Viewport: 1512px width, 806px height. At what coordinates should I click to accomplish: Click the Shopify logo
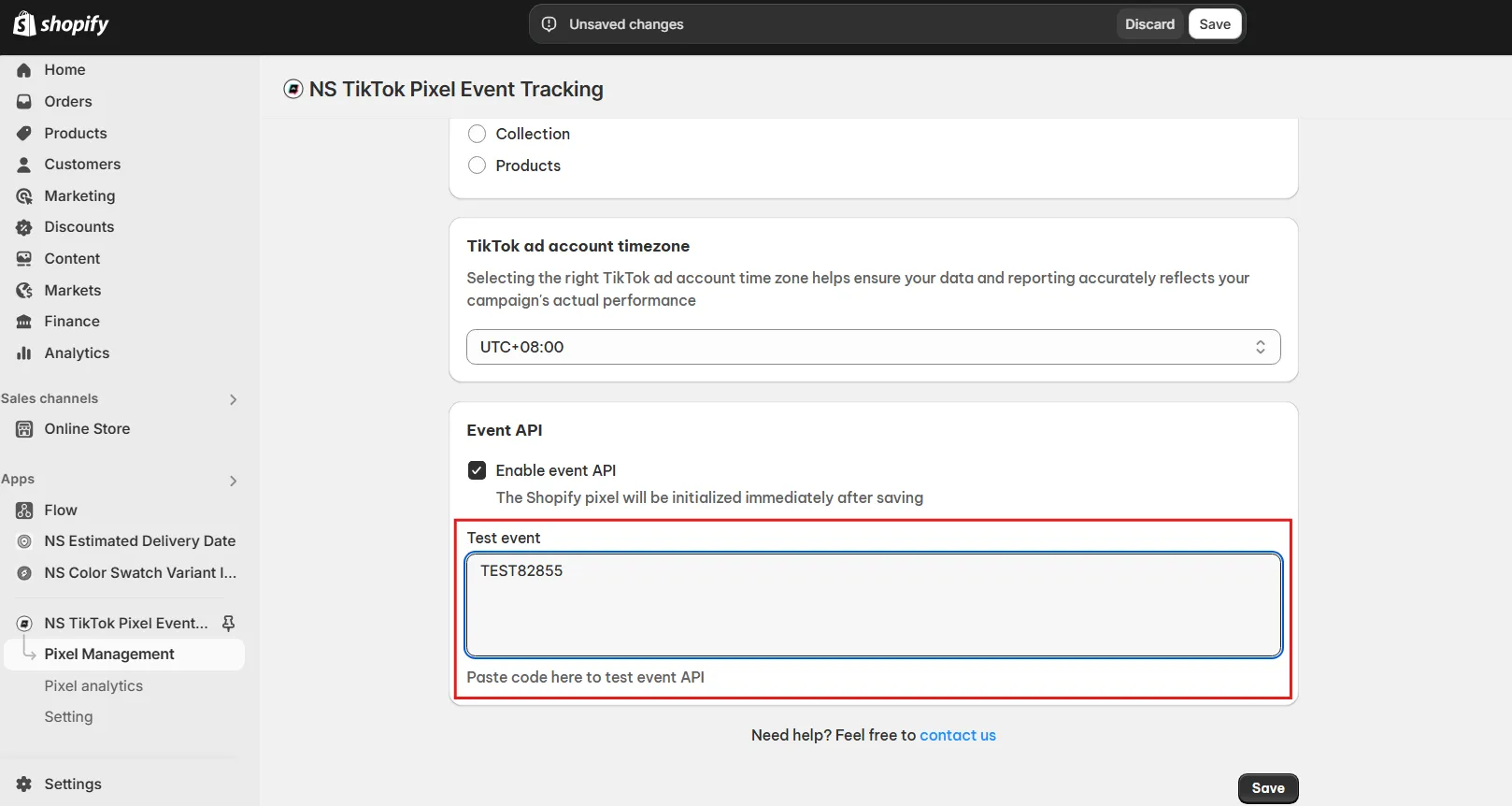click(x=61, y=23)
